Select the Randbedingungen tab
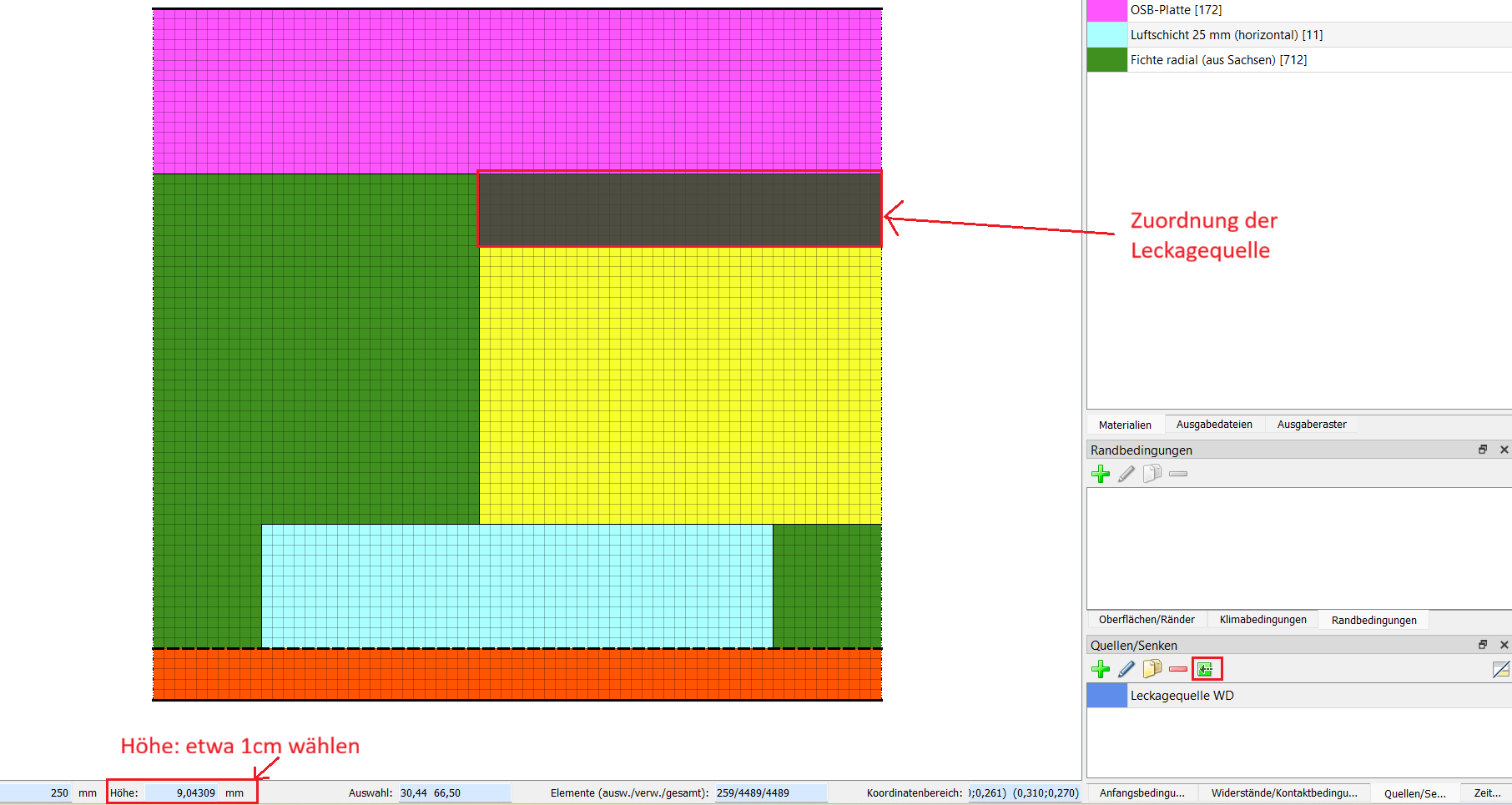 click(1373, 620)
